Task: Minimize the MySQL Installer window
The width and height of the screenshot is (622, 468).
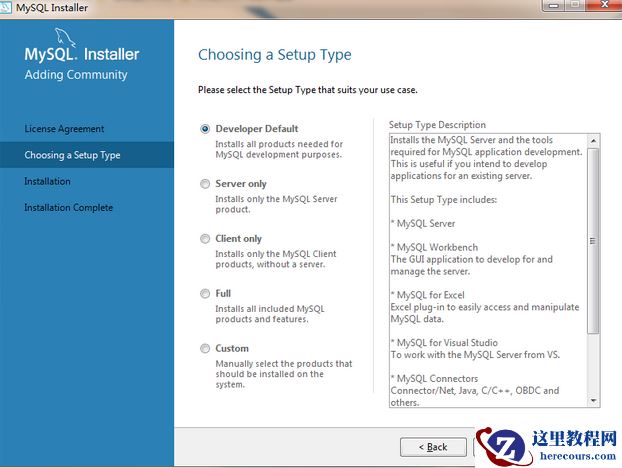Action: 554,5
